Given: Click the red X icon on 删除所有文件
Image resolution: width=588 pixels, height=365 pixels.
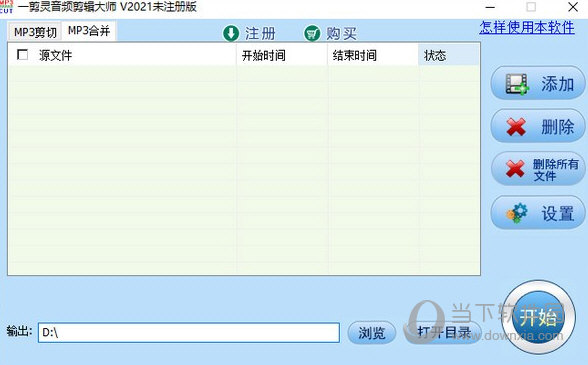Looking at the screenshot, I should [x=515, y=169].
